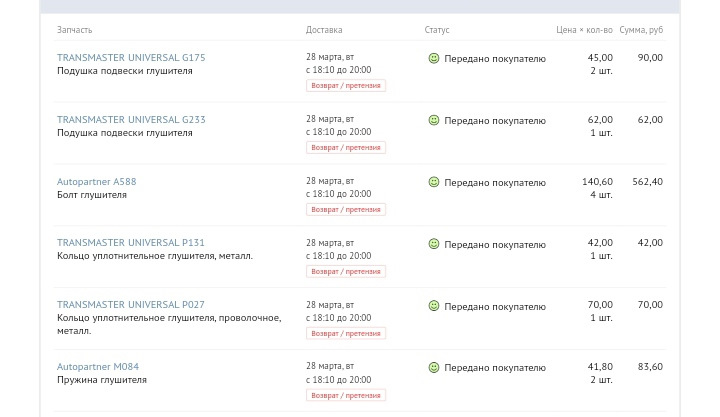This screenshot has height=417, width=720.
Task: Click Возврат / претензия for Autopartner A588
Action: point(346,209)
